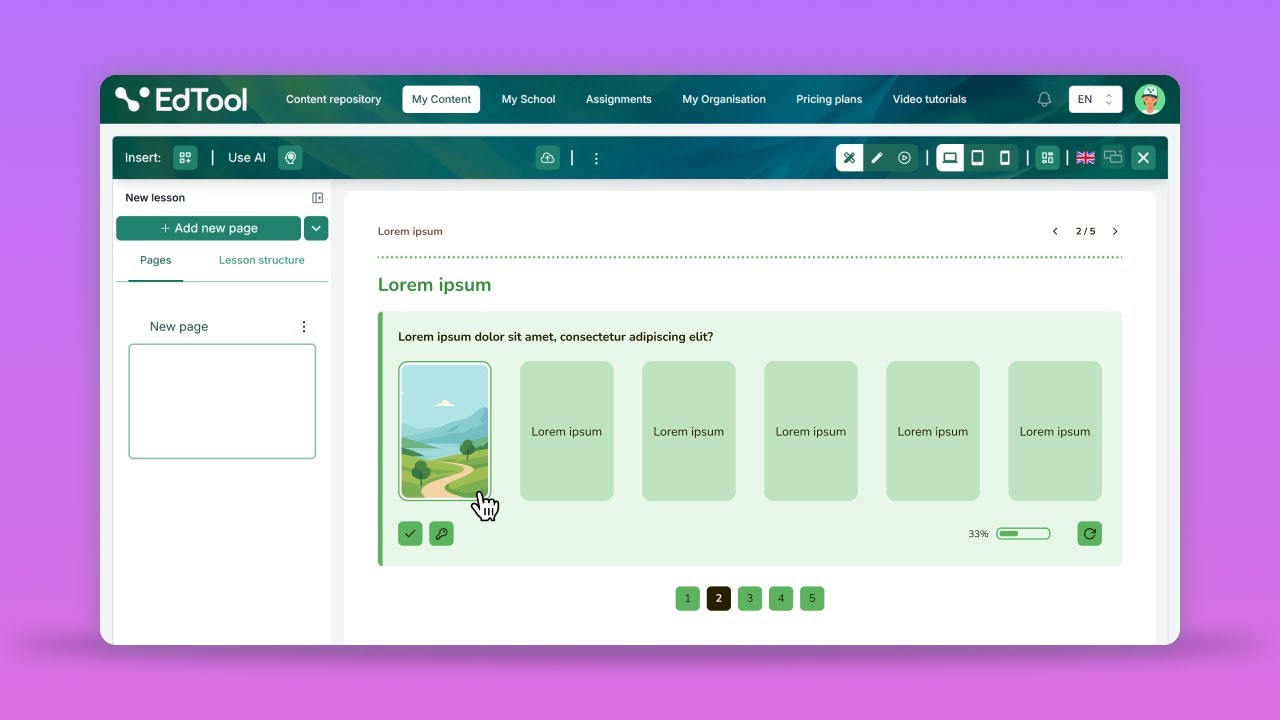Screen dimensions: 1280x720
Task: Open the three-dot toolbar menu
Action: pos(596,158)
